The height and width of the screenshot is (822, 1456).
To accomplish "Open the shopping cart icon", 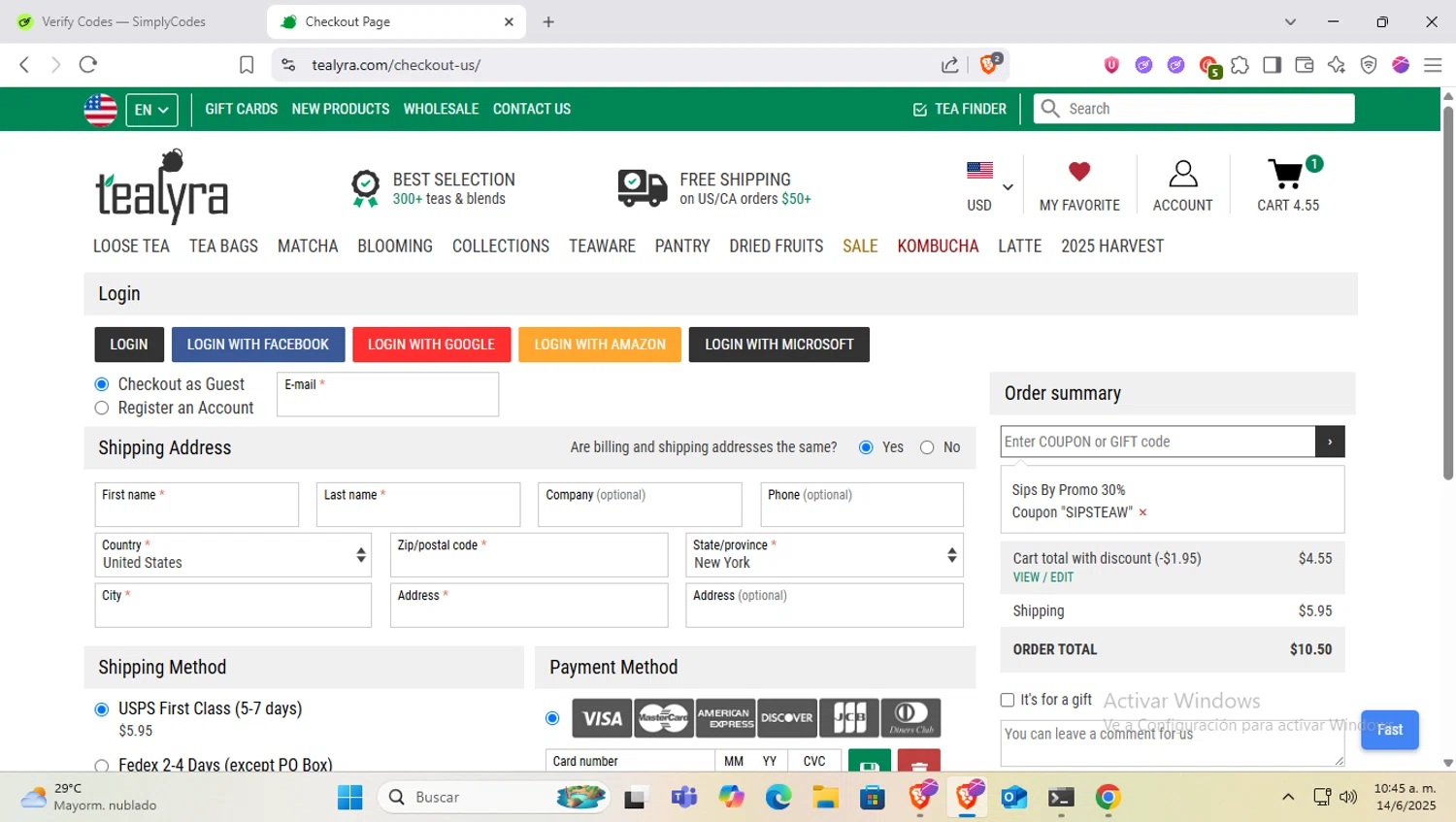I will 1286,174.
